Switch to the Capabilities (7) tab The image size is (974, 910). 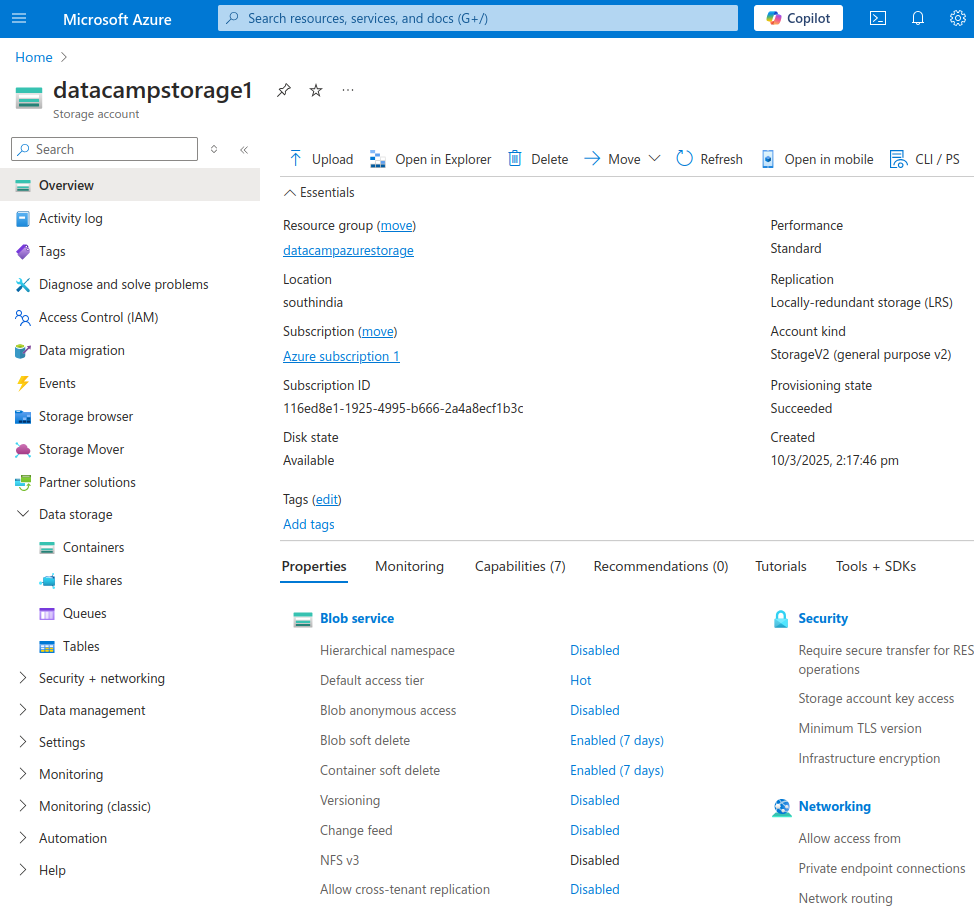(520, 566)
